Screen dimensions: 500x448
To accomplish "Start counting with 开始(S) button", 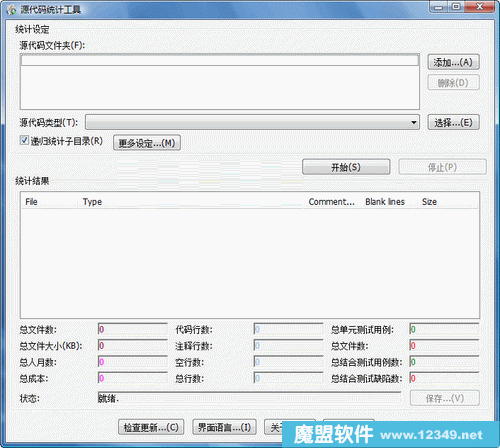I will [346, 167].
